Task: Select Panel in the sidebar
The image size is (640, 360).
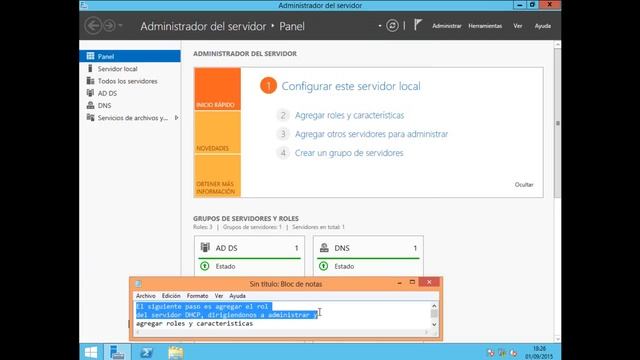Action: coord(130,56)
